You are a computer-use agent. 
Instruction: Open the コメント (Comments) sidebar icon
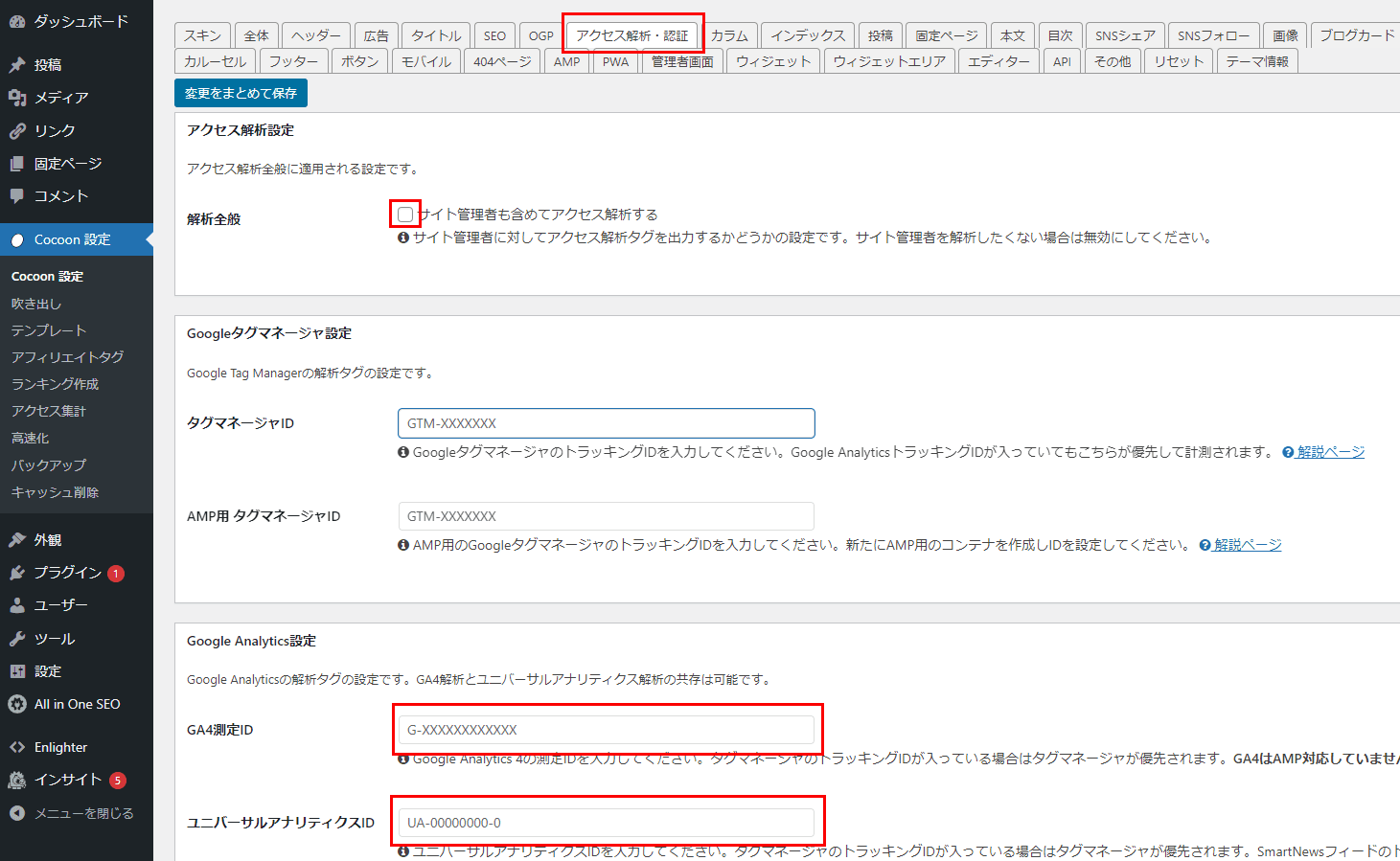[x=19, y=195]
